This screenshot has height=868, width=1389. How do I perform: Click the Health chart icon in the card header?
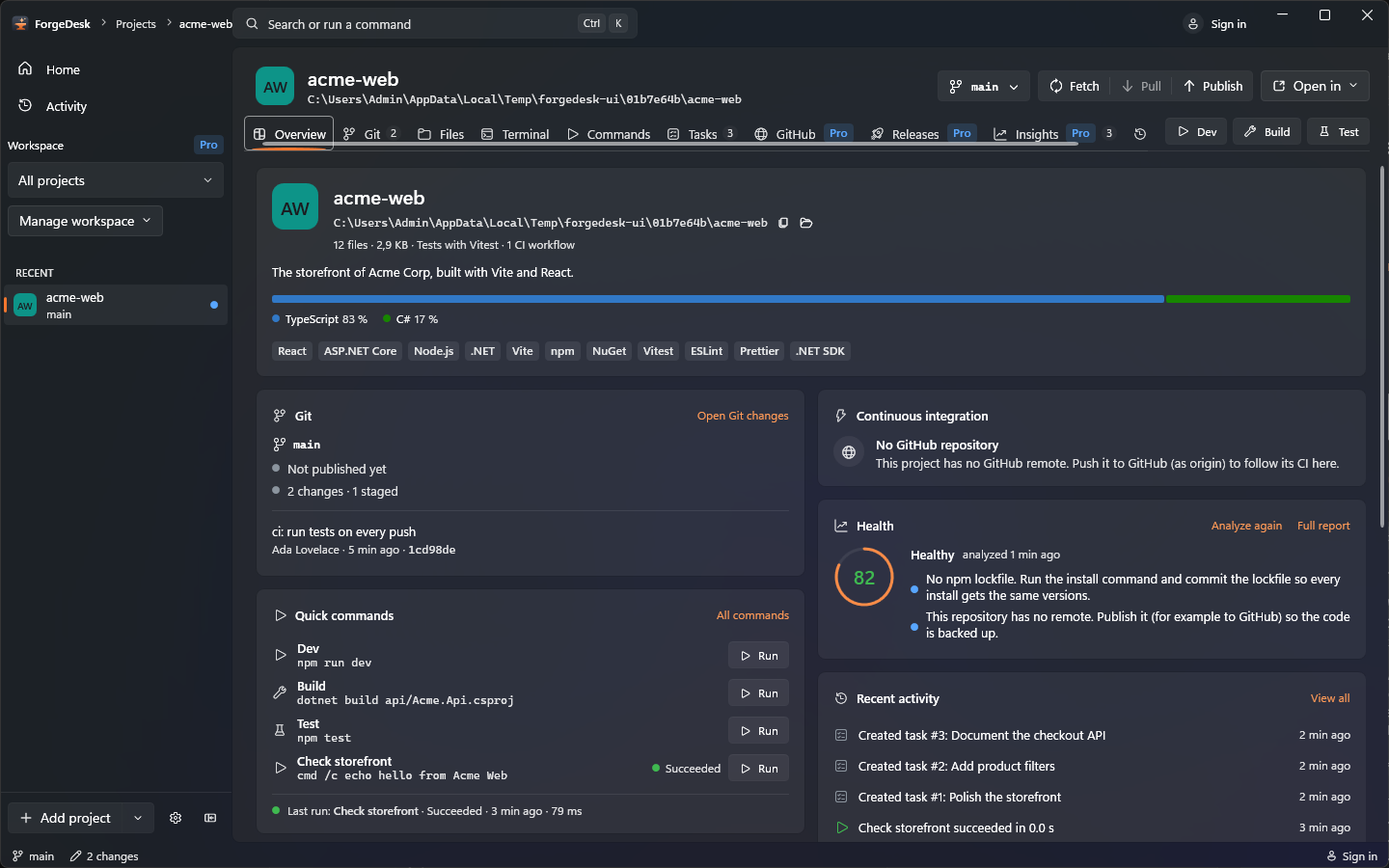pos(841,526)
